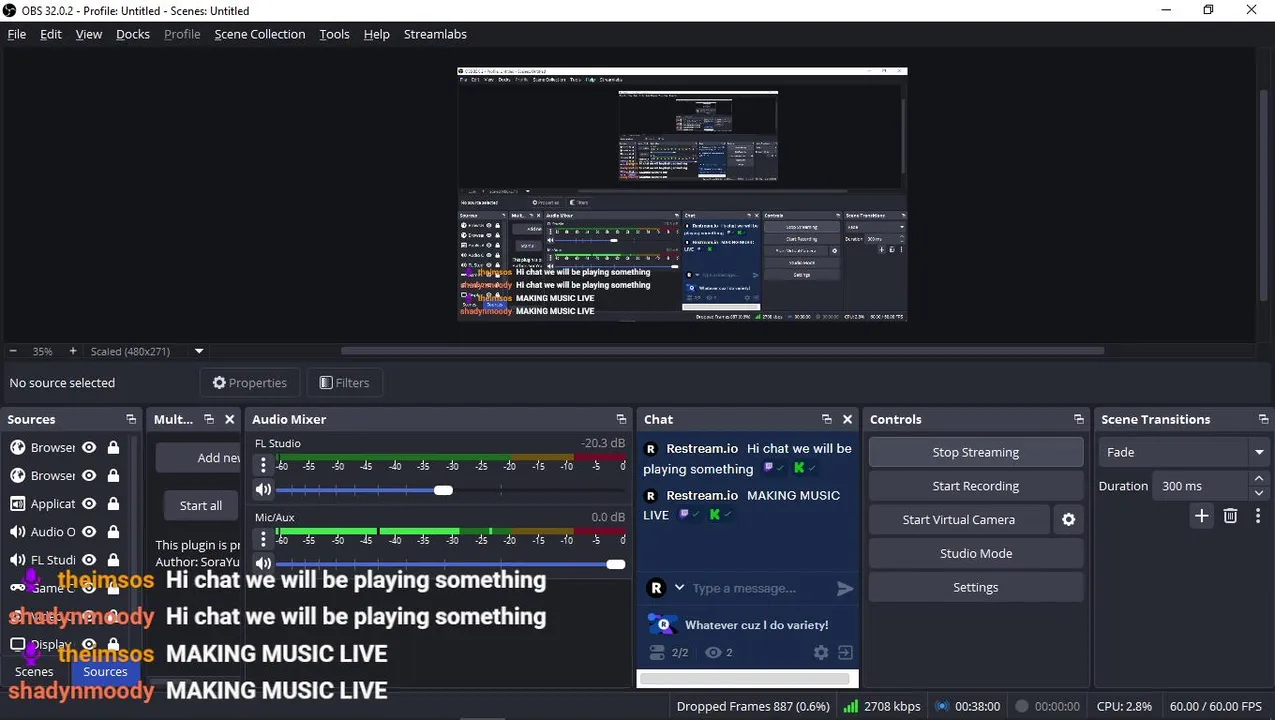The width and height of the screenshot is (1275, 720).
Task: Switch to the Scenes tab
Action: click(x=34, y=672)
